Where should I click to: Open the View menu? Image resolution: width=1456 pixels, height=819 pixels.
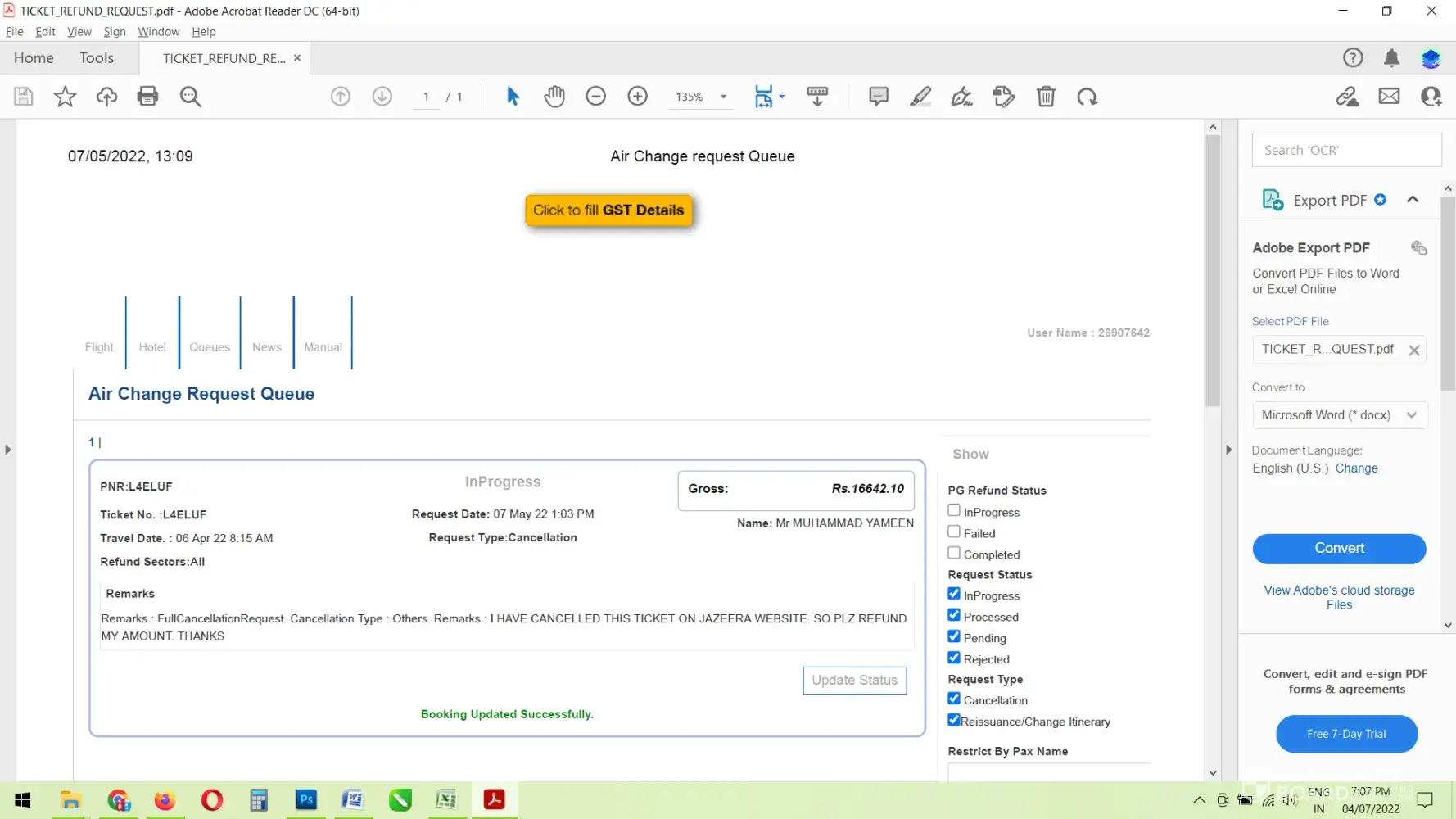tap(79, 32)
